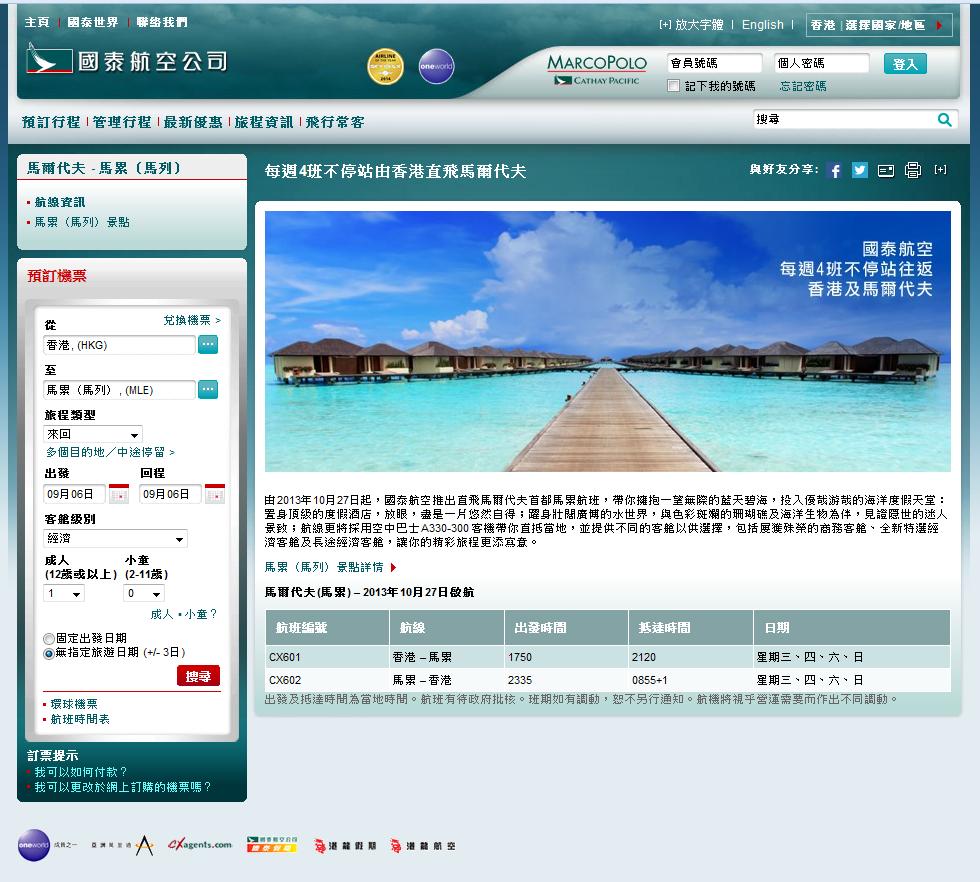
Task: Click the 會員號碼 input field
Action: coord(714,63)
